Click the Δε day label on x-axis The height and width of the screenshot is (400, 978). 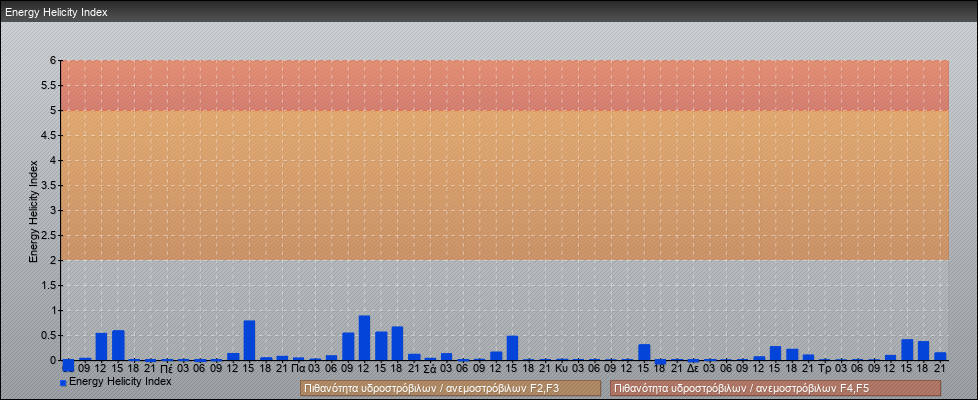(x=693, y=369)
